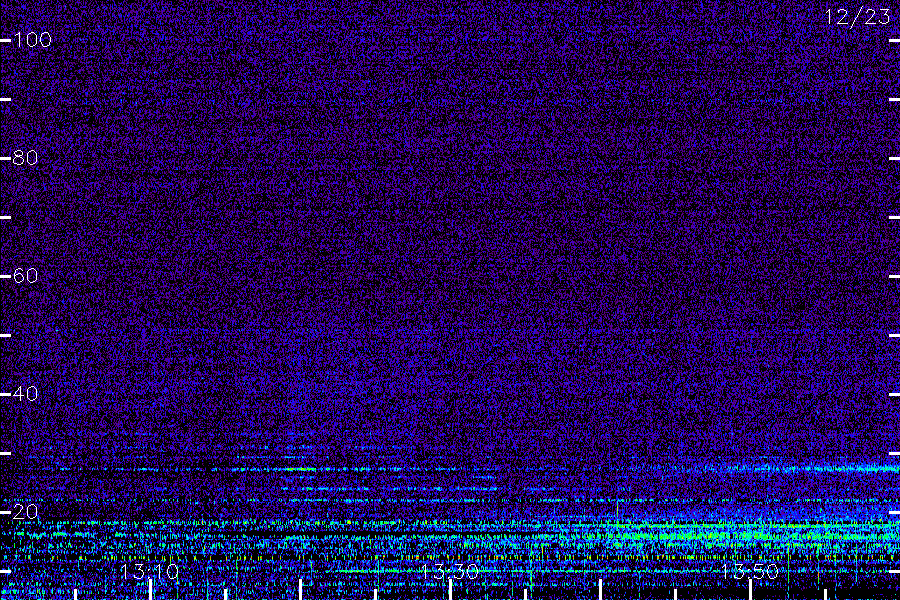Click the 40 frequency axis label

pos(25,394)
